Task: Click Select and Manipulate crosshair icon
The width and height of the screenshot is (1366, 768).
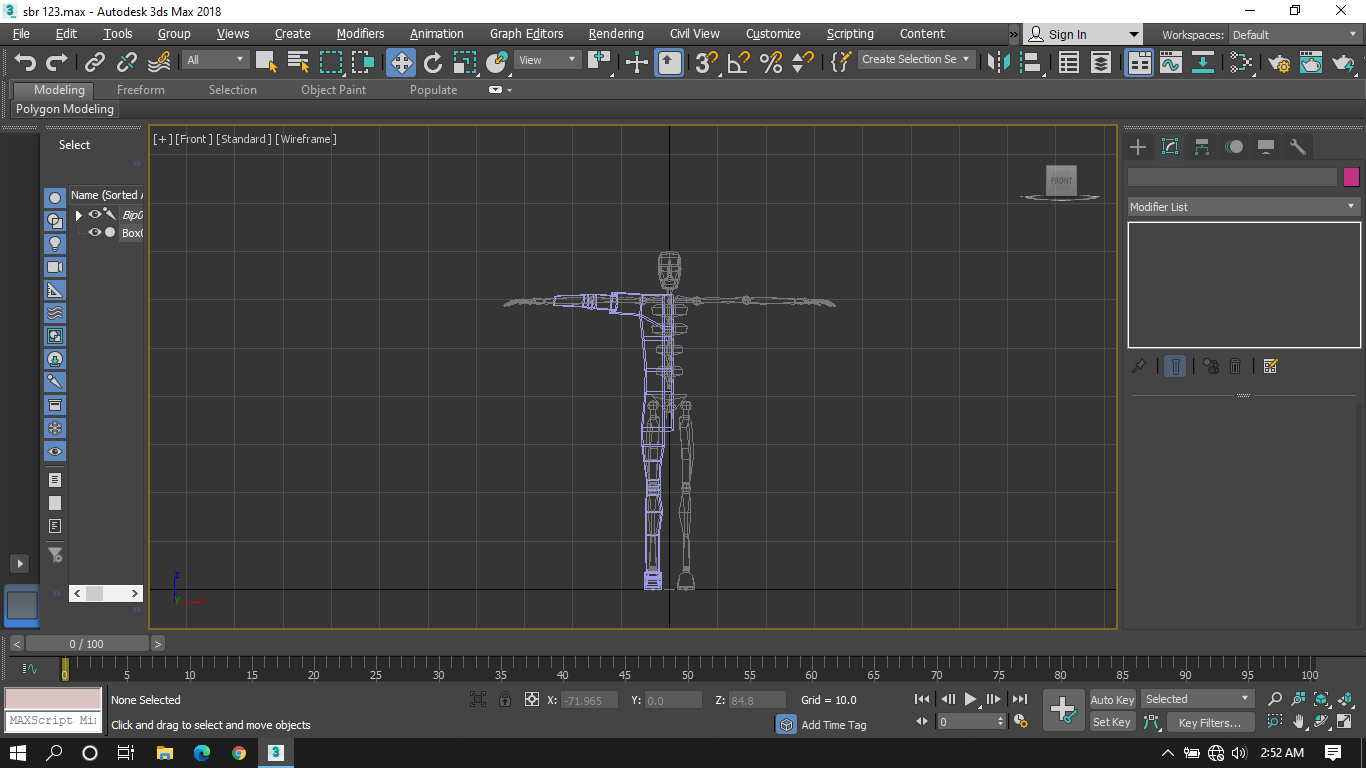Action: (636, 63)
